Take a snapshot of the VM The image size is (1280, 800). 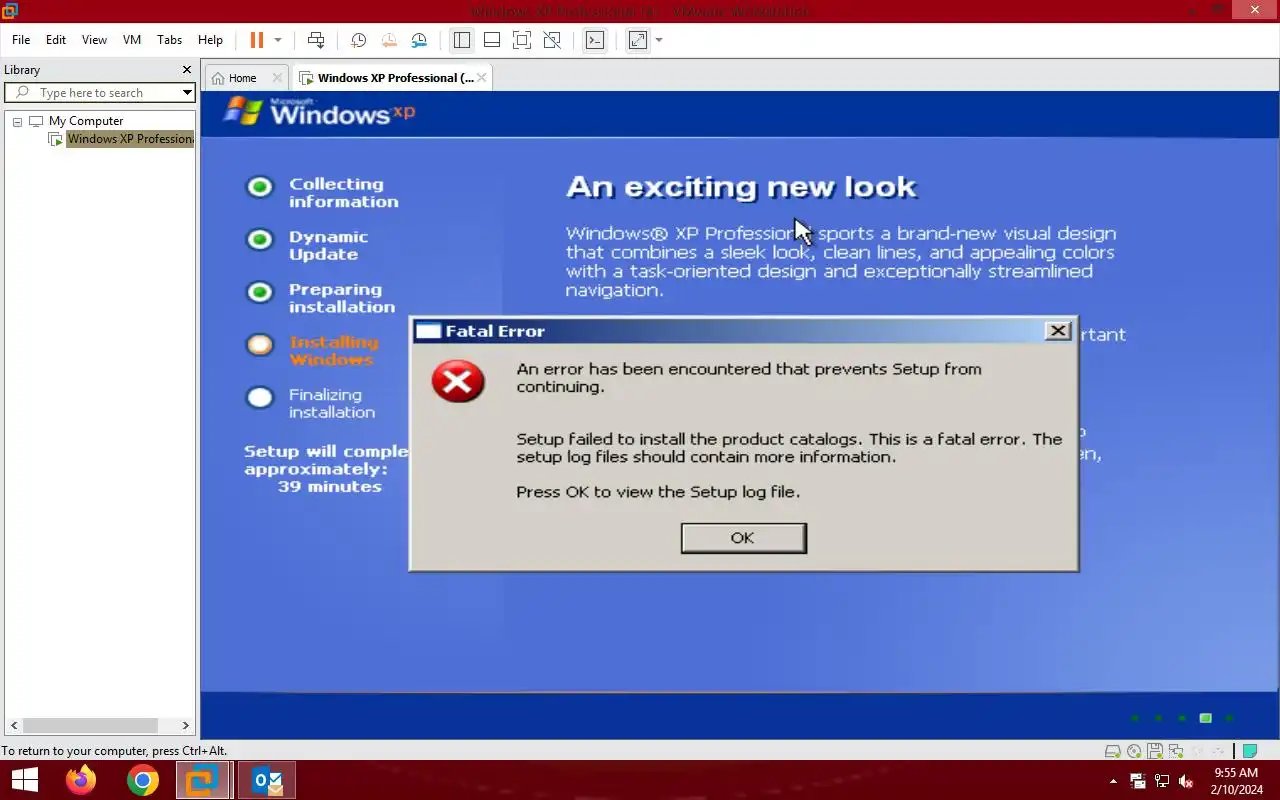[x=358, y=40]
